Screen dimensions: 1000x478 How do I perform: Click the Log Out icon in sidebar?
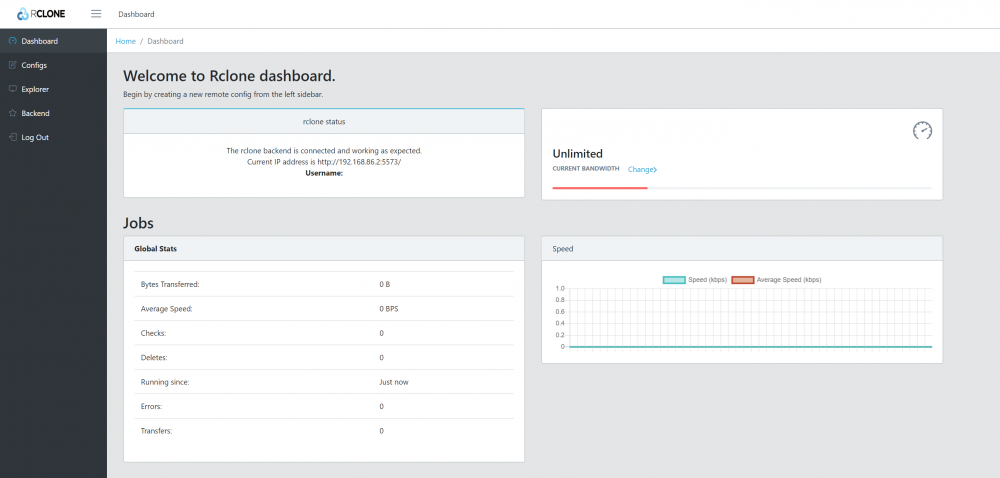click(x=13, y=137)
